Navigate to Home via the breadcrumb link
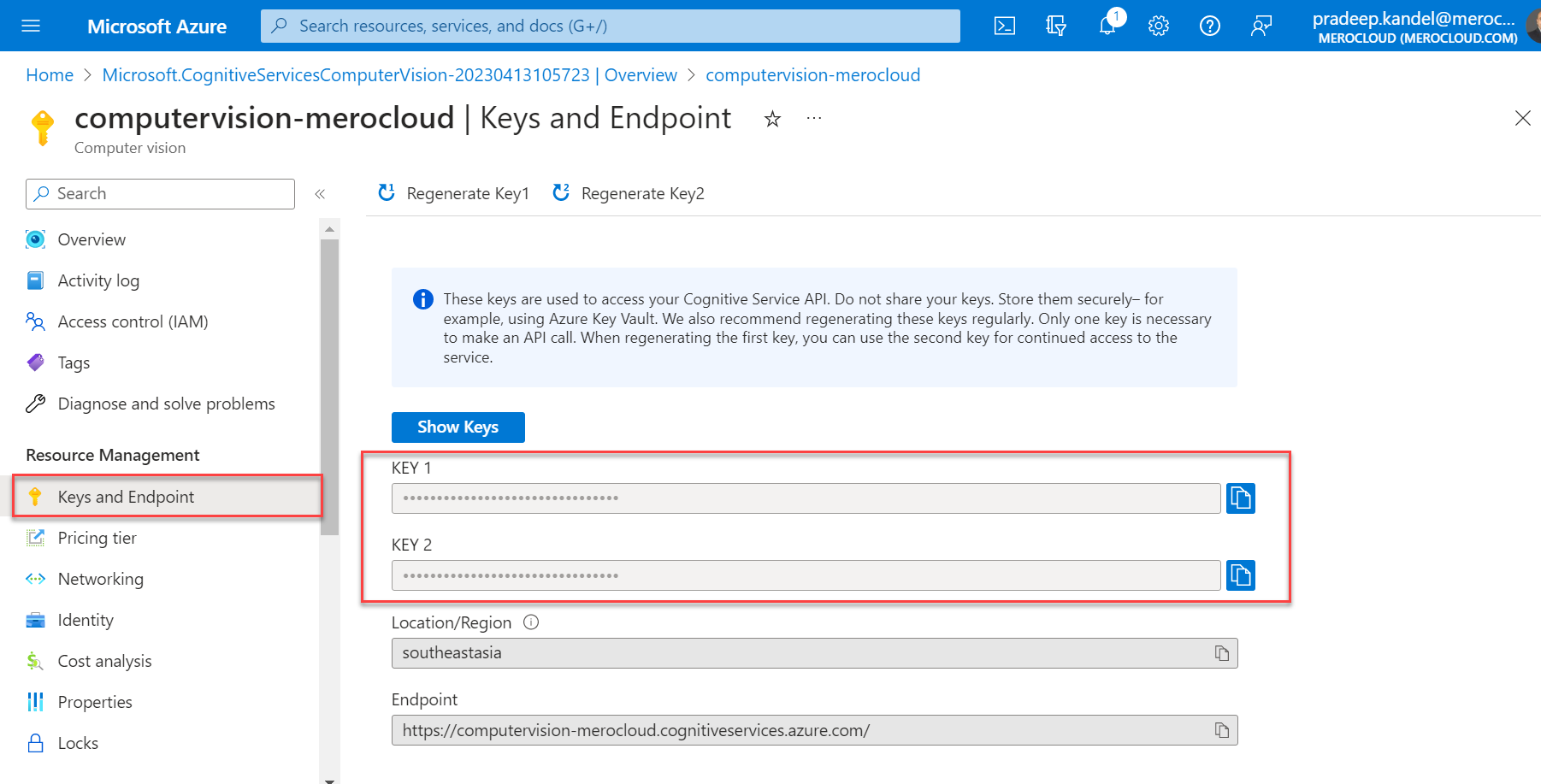 coord(49,75)
